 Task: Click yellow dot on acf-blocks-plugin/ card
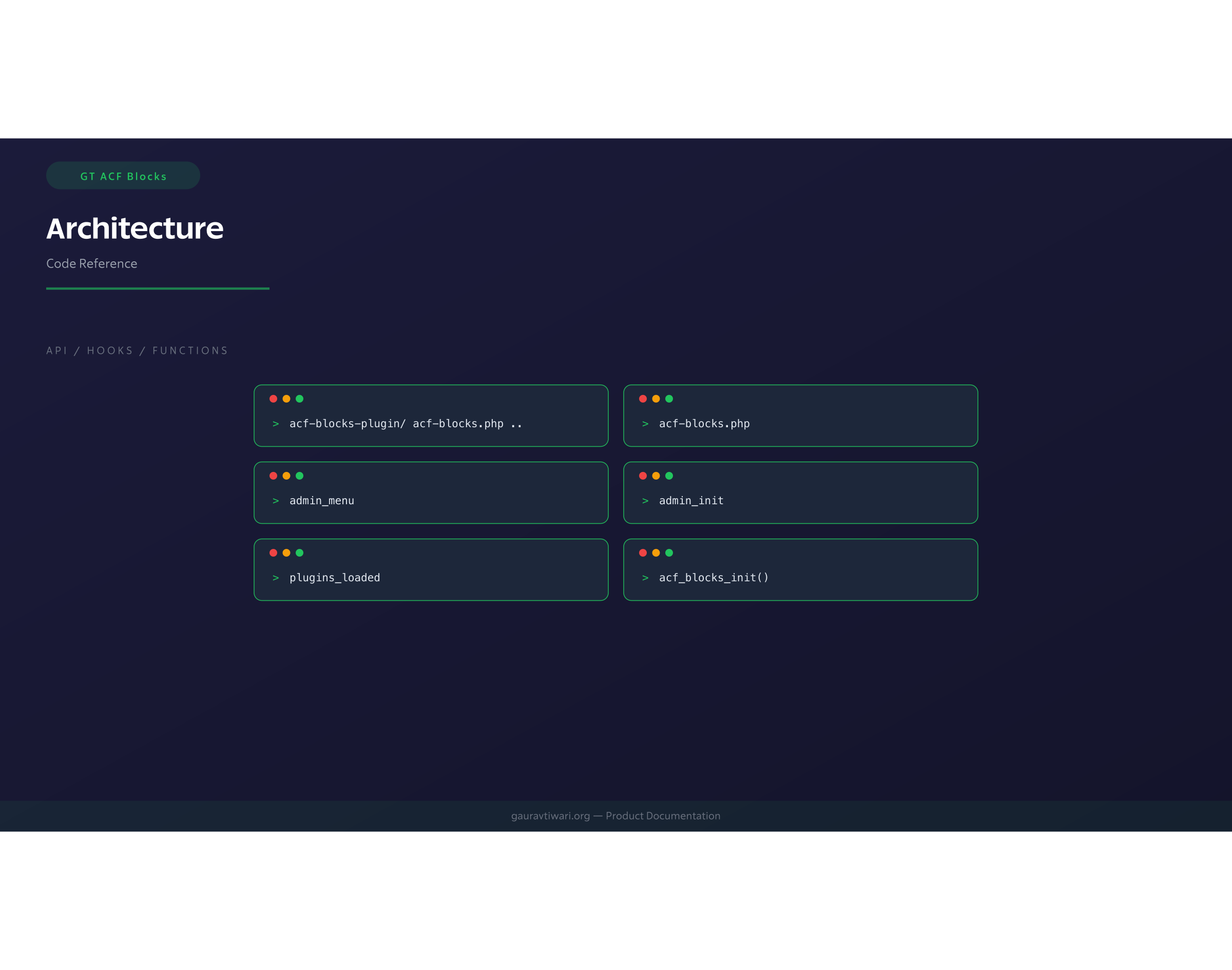(x=286, y=398)
